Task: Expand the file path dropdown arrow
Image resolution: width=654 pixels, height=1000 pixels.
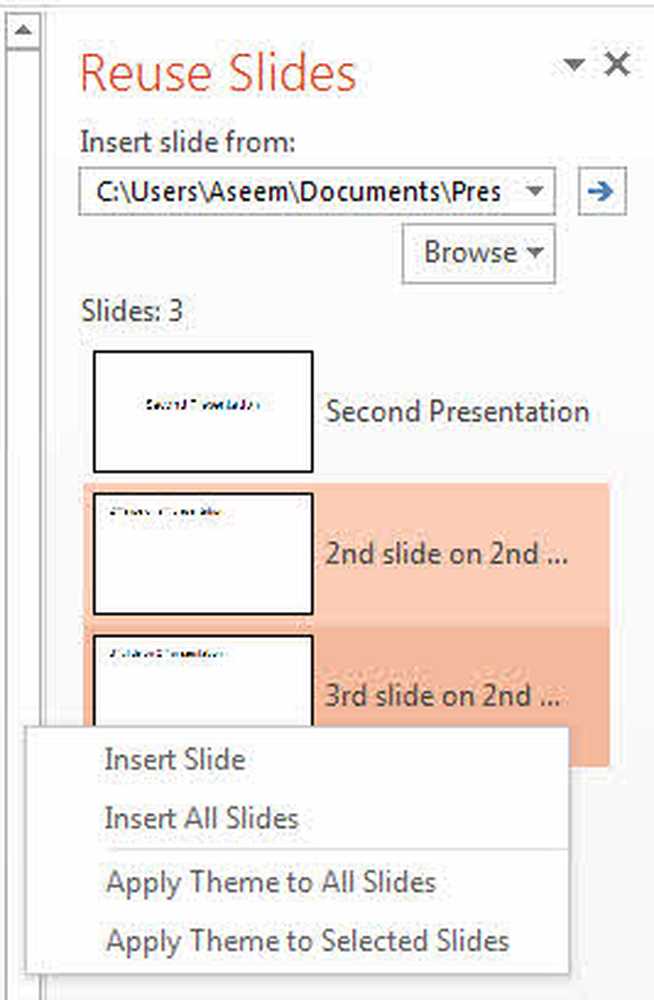Action: 535,191
